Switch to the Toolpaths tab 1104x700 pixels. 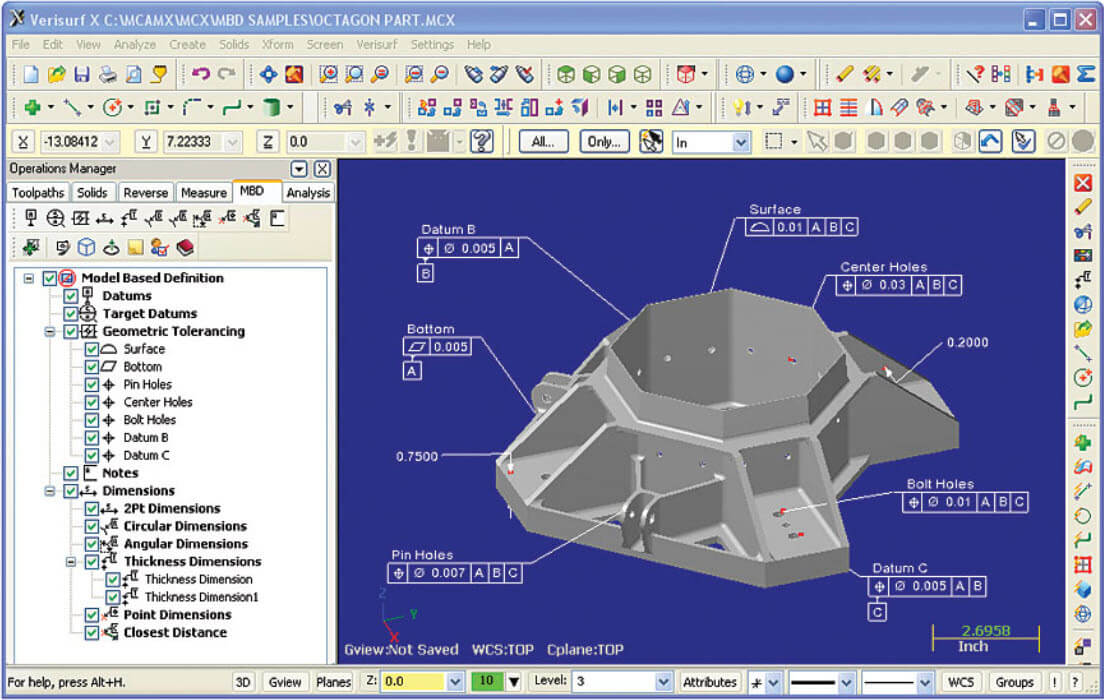pyautogui.click(x=38, y=192)
